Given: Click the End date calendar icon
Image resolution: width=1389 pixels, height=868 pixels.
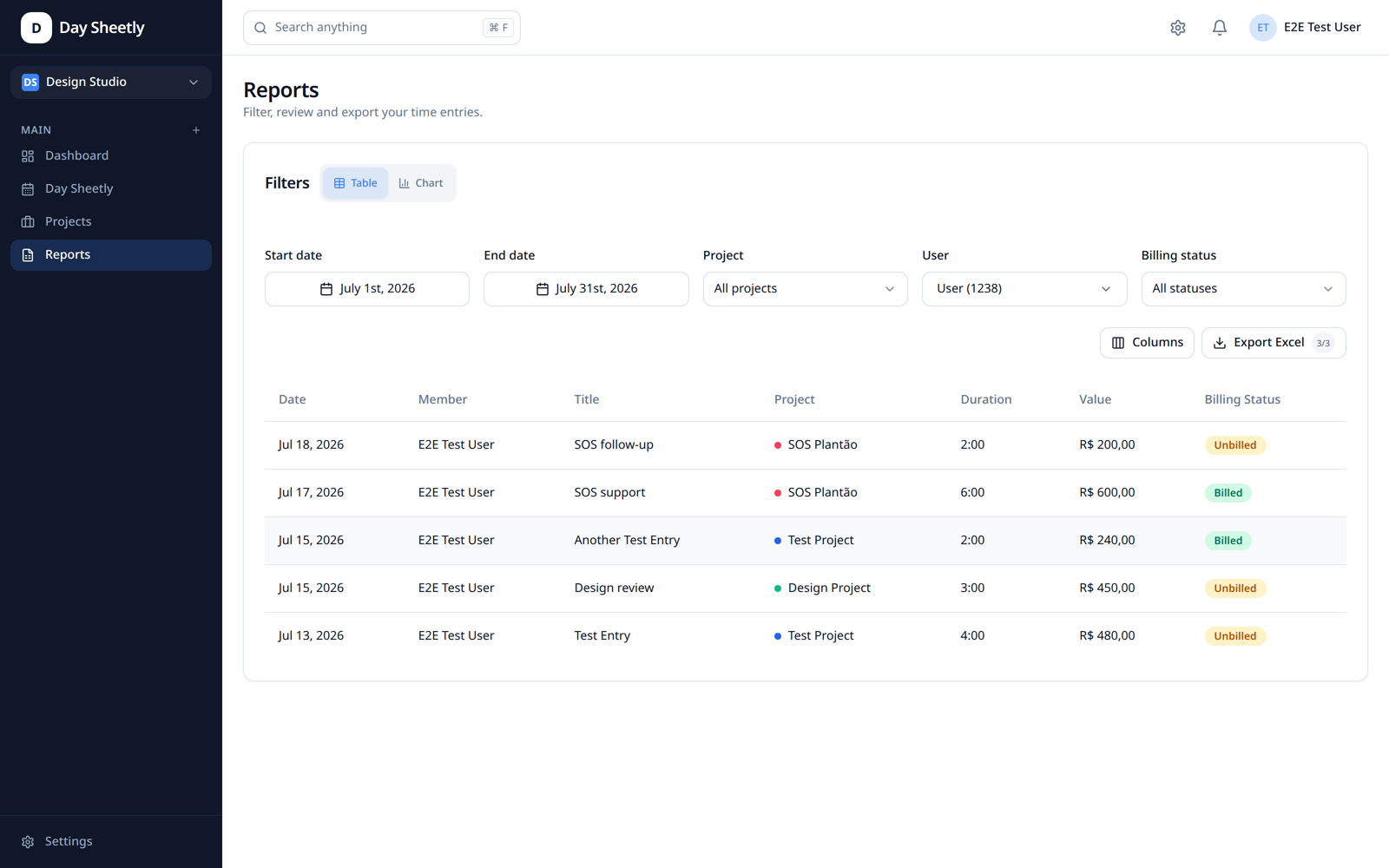Looking at the screenshot, I should [x=543, y=289].
